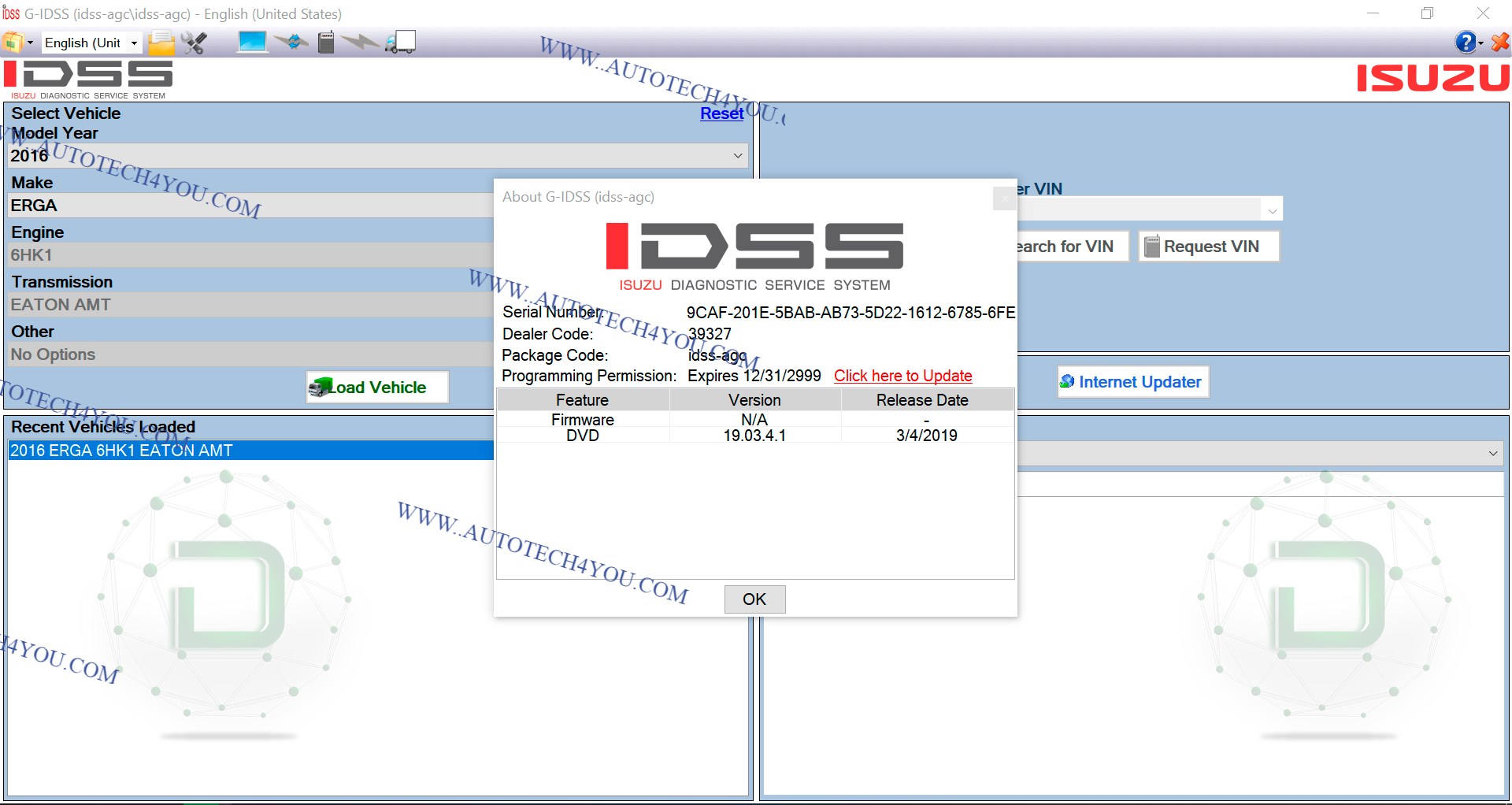Expand the English language dropdown

(x=134, y=43)
